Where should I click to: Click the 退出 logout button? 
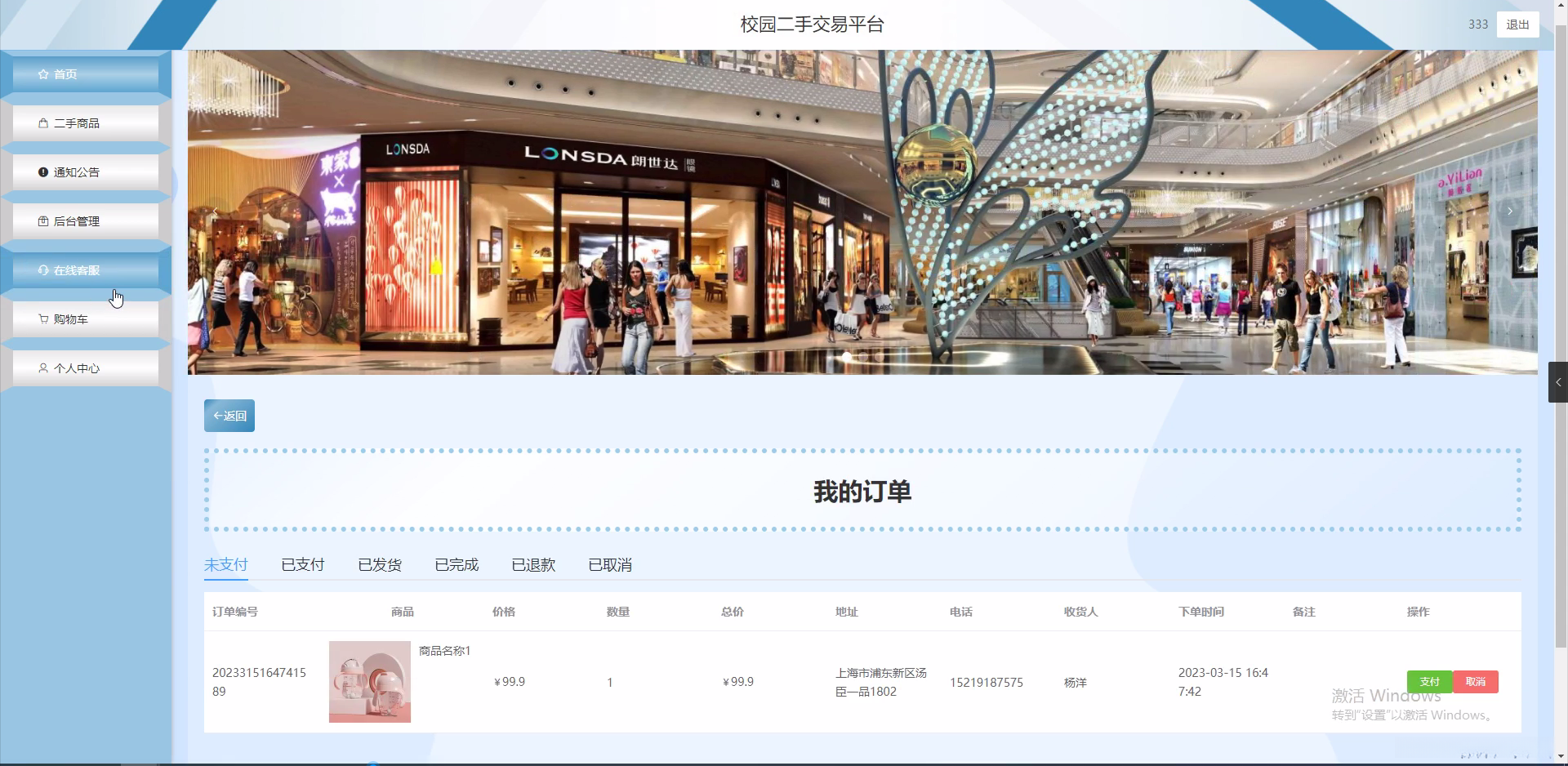pos(1518,24)
